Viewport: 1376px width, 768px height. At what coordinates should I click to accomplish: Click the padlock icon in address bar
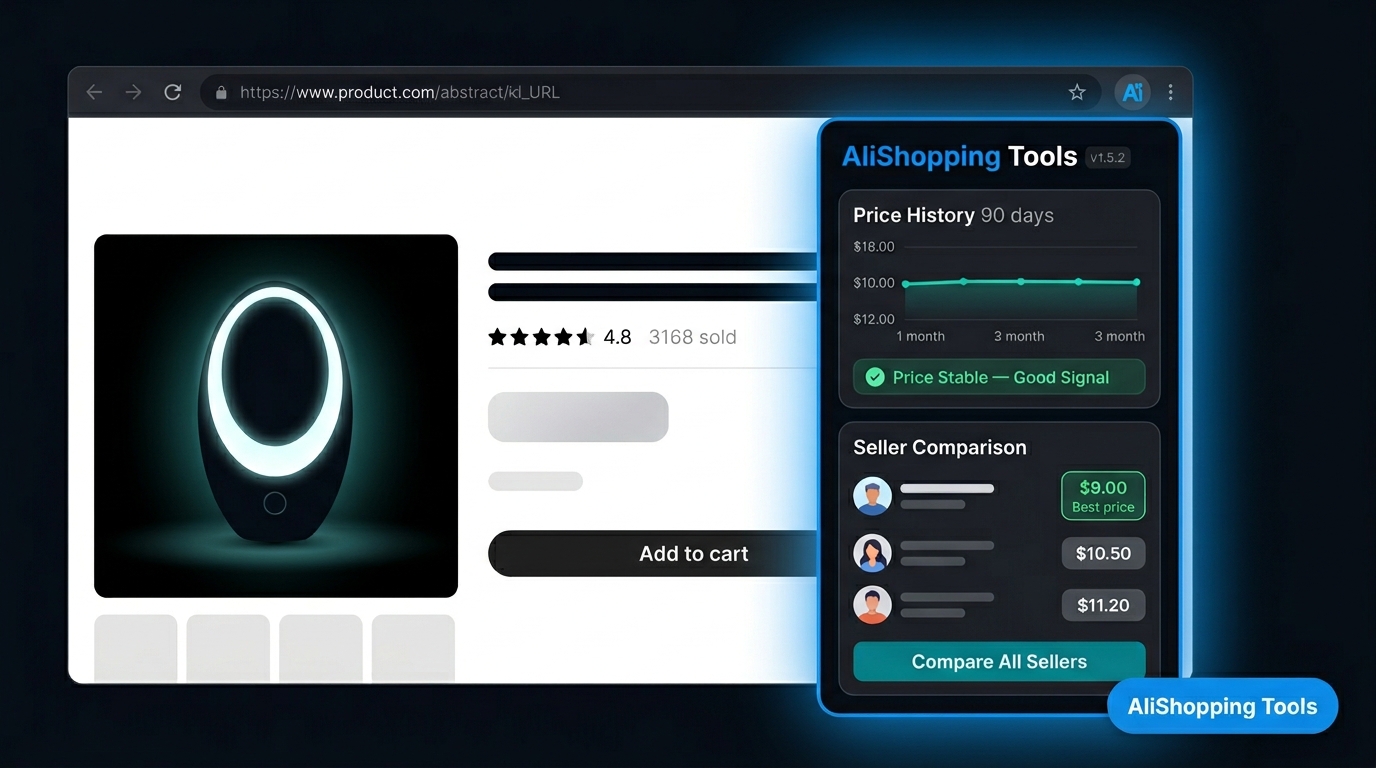(x=221, y=92)
